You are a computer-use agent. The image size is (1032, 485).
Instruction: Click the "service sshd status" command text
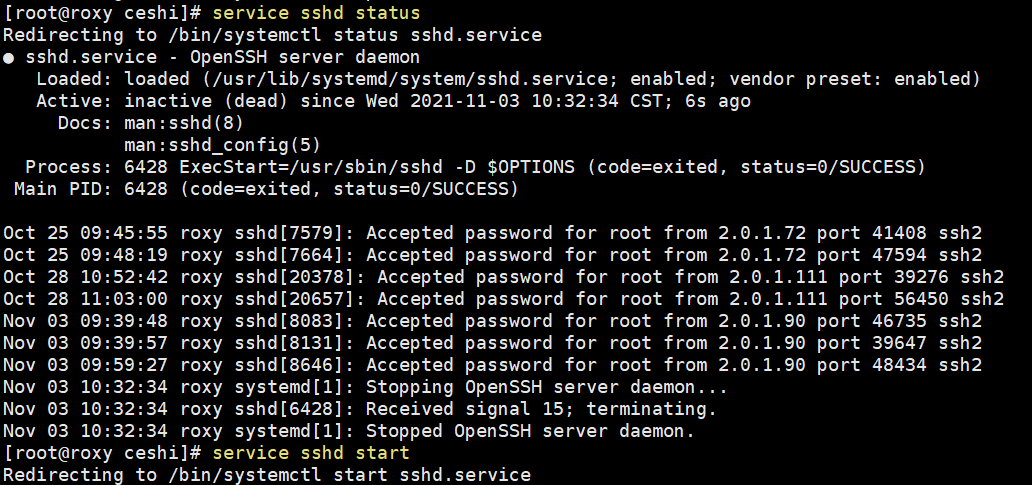[x=317, y=13]
